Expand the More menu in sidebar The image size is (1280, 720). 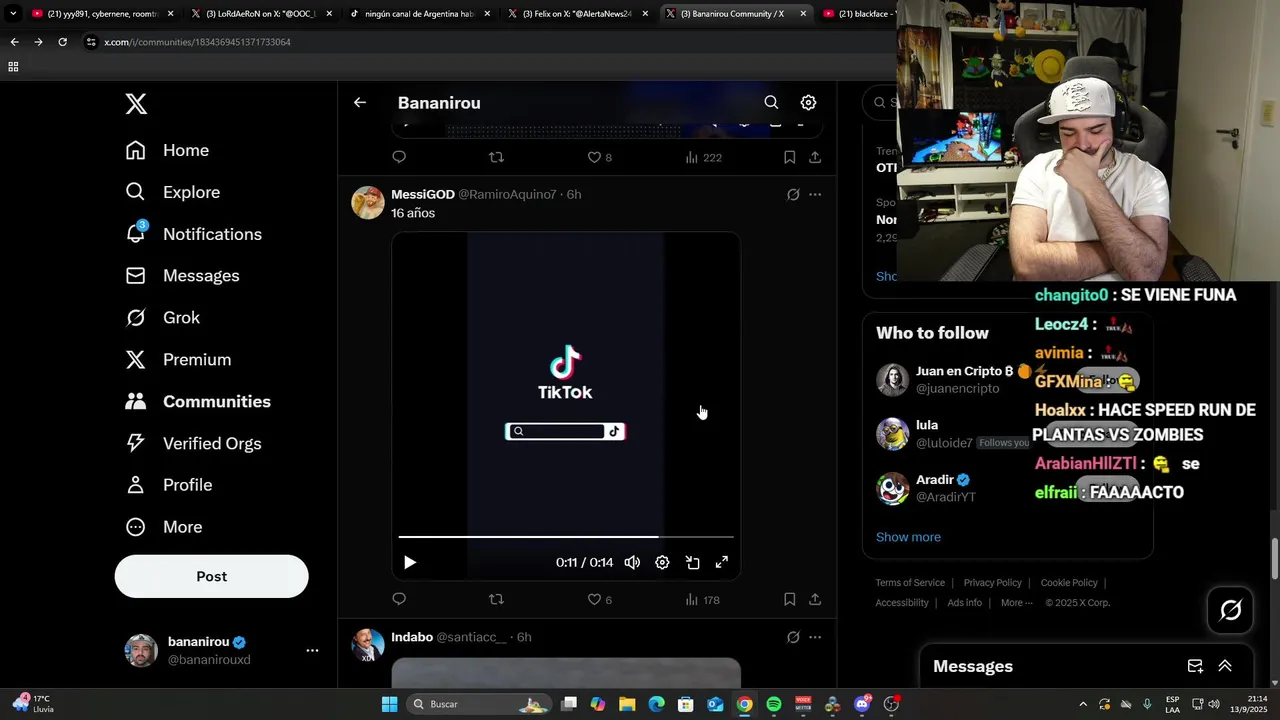pyautogui.click(x=163, y=527)
